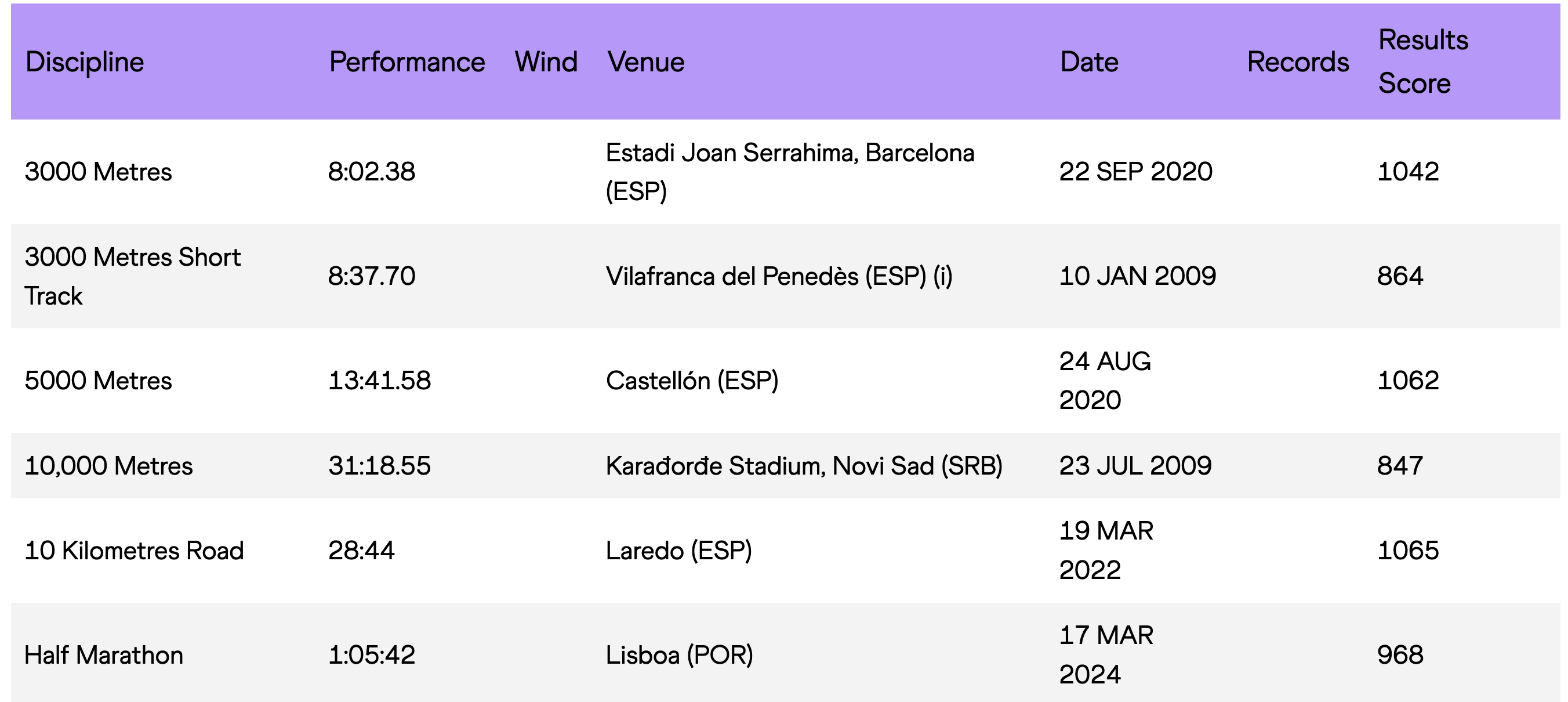Click the 10,000 Metres discipline cell
The height and width of the screenshot is (702, 1568).
(108, 466)
